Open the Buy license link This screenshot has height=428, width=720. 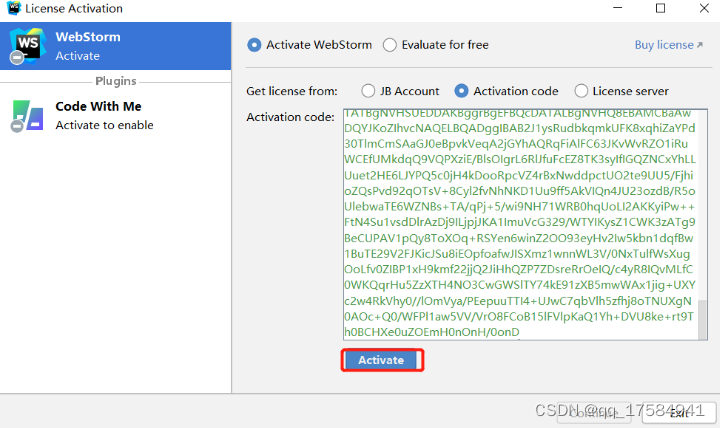click(669, 45)
